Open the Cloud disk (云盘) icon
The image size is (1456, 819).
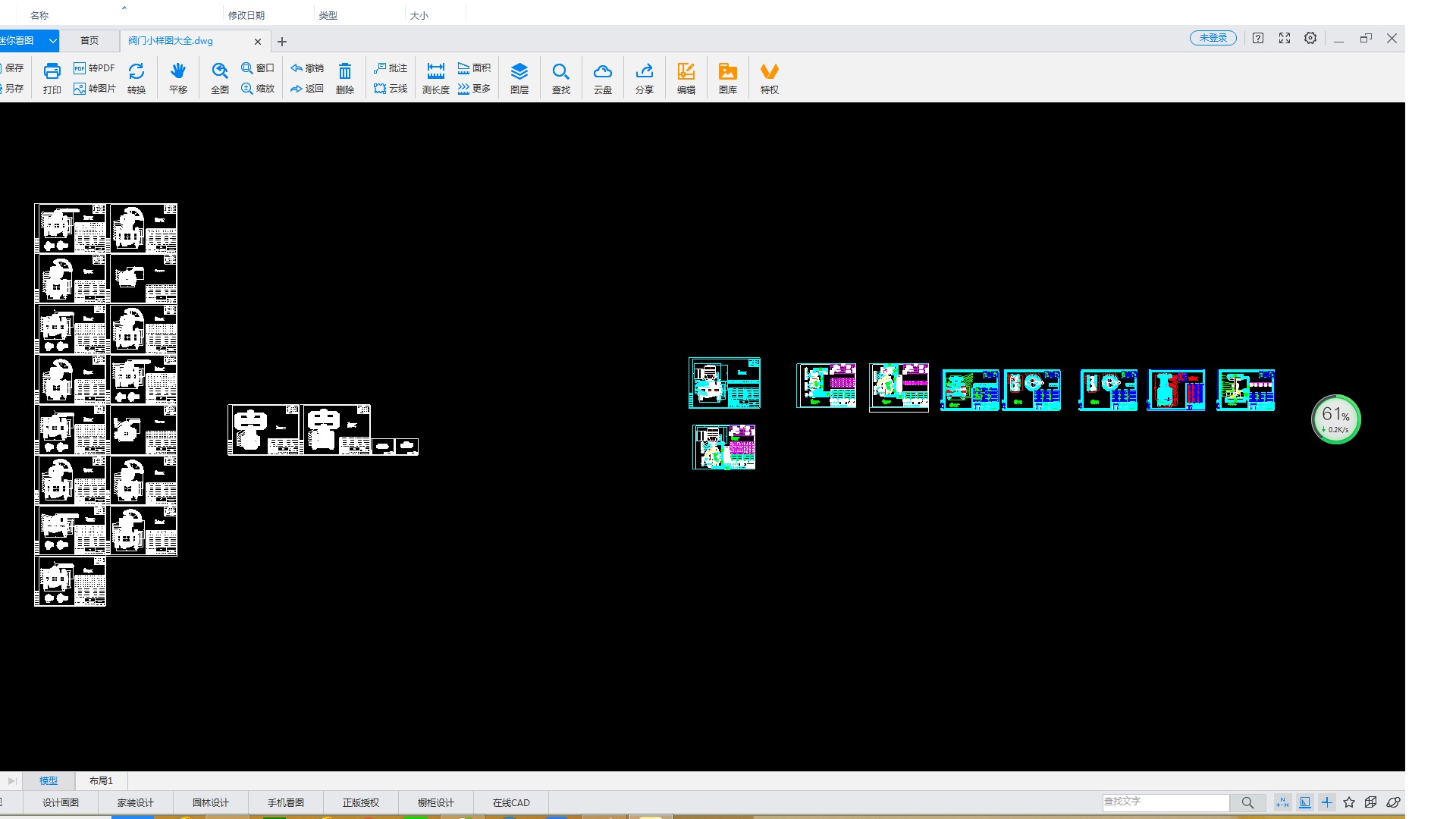[x=602, y=72]
